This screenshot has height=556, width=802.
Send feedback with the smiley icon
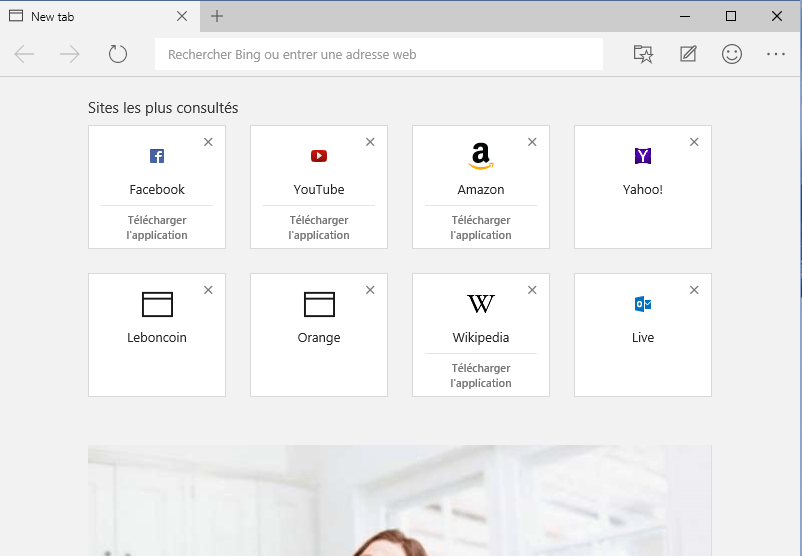[732, 54]
